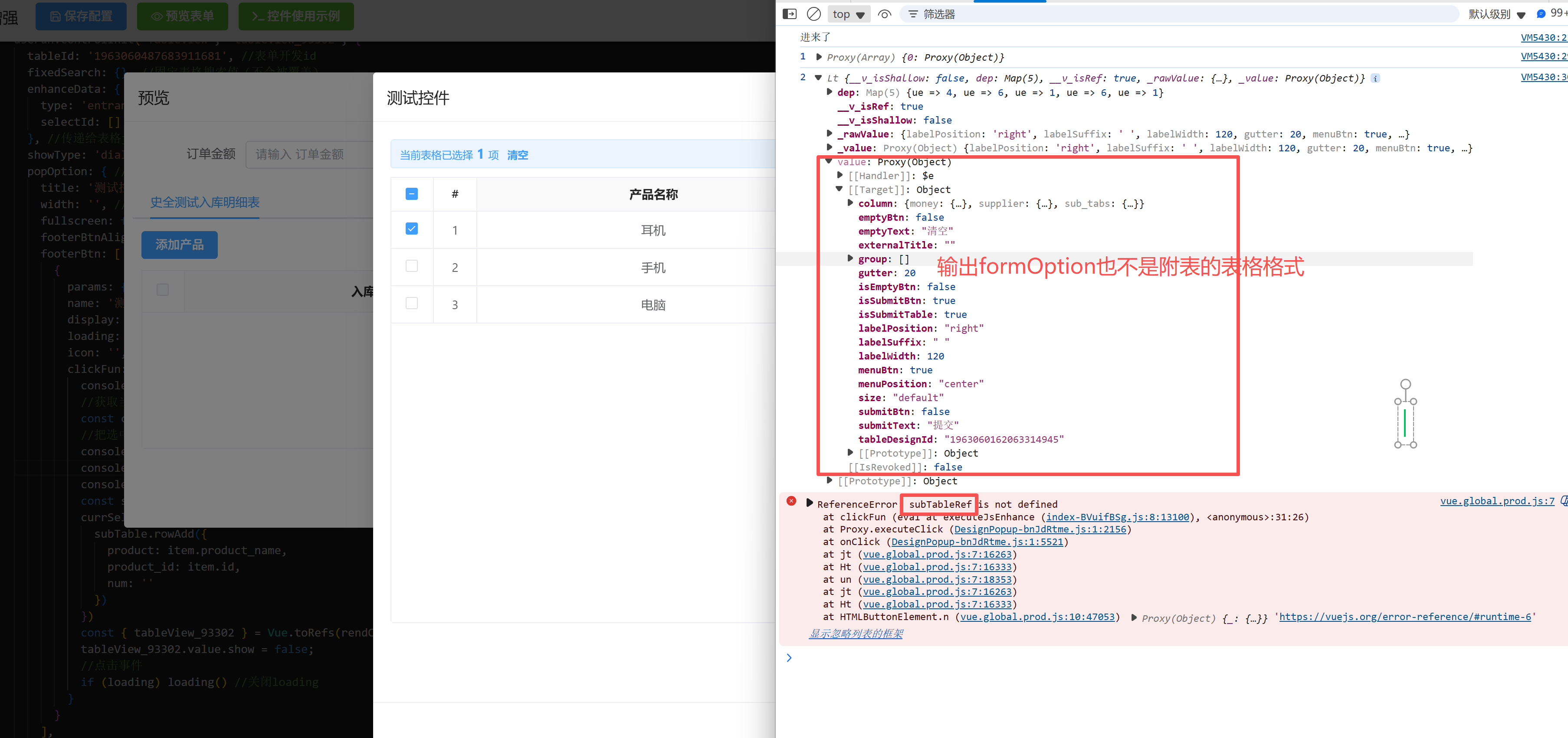
Task: Check the checkbox for row 手机
Action: [x=412, y=266]
